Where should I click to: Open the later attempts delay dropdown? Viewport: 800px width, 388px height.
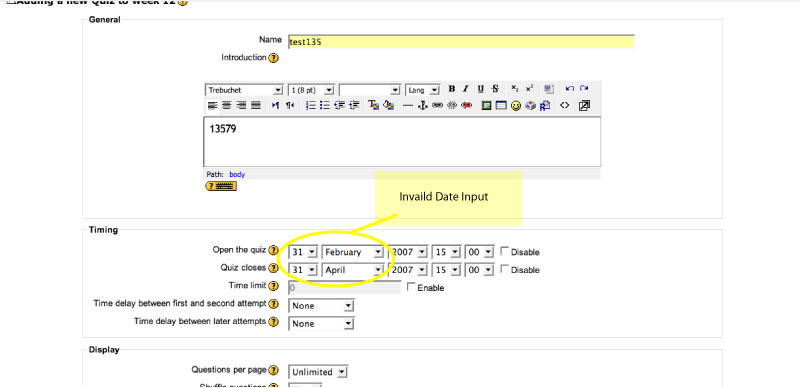pos(321,324)
